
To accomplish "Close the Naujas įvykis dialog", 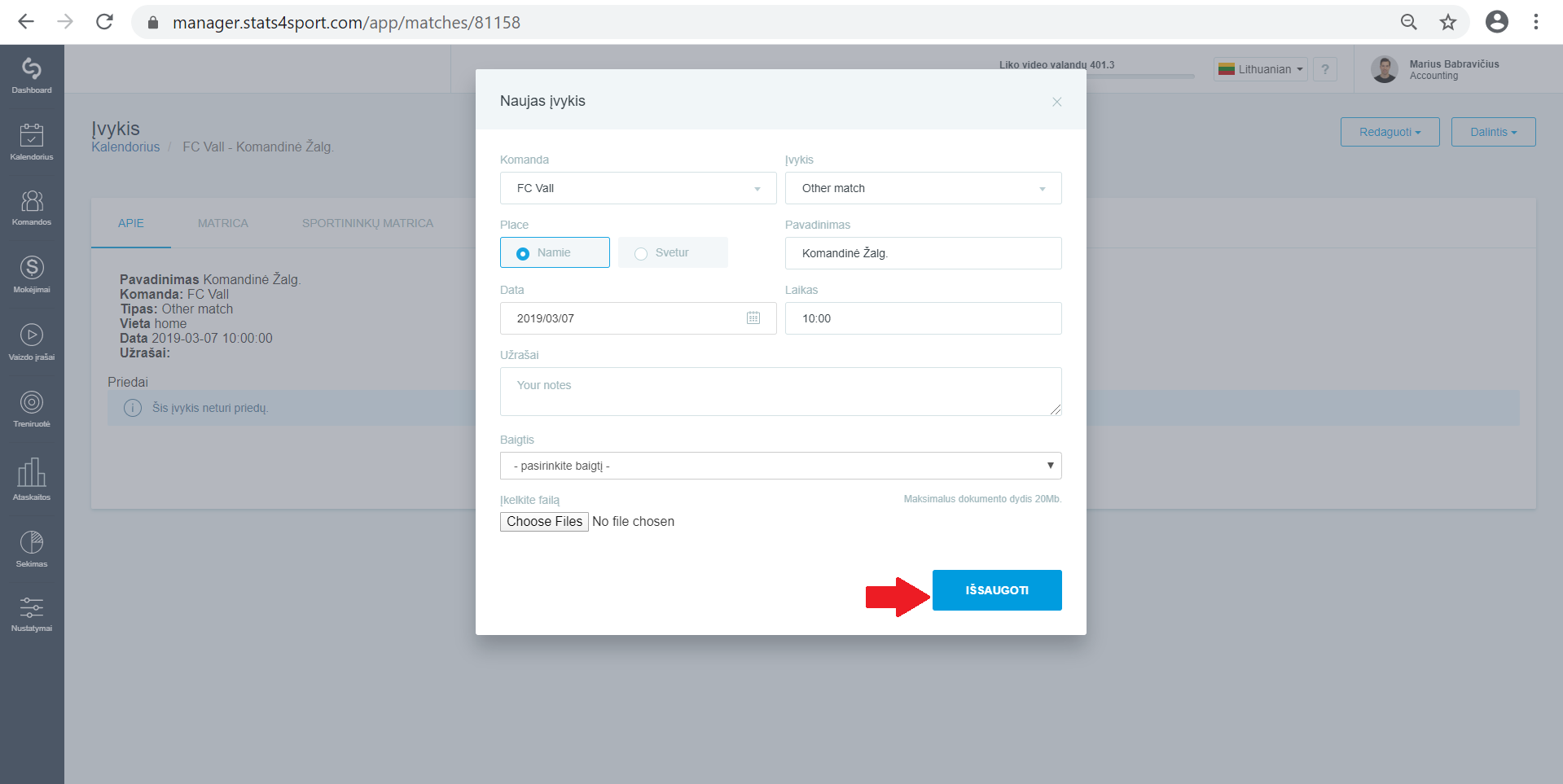I will point(1057,102).
